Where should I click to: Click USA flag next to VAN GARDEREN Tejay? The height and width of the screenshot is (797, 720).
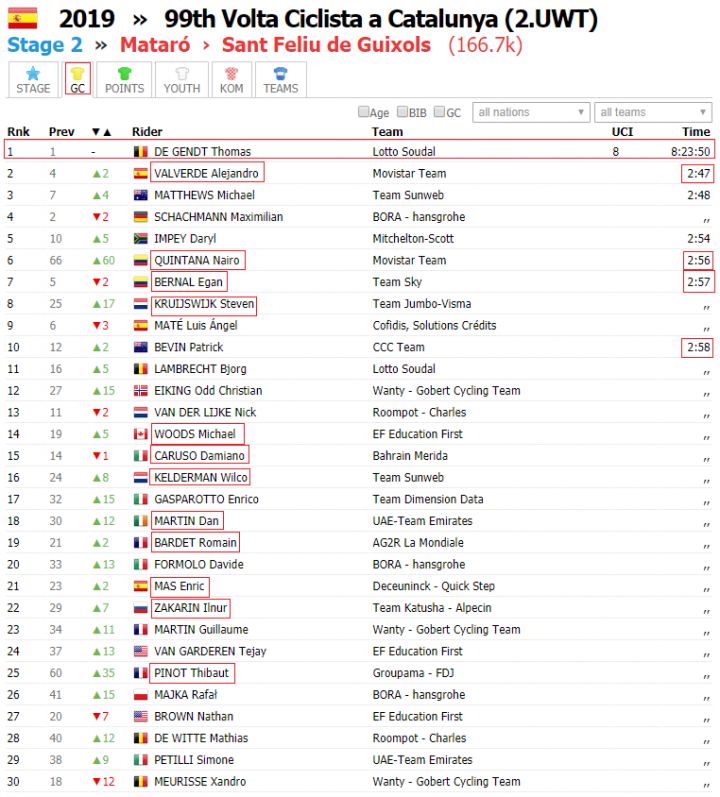[x=140, y=651]
